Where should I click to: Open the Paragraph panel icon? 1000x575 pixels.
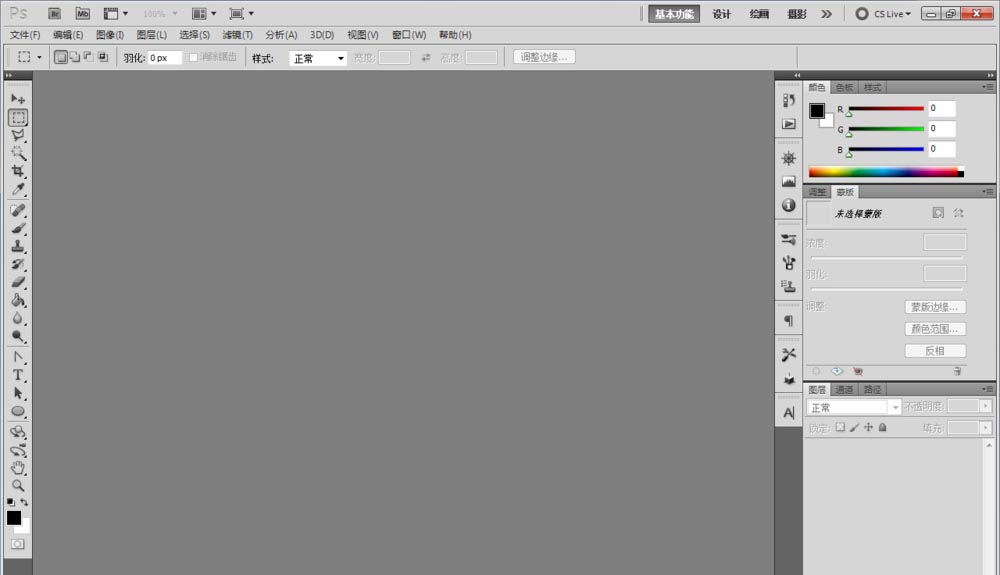[x=789, y=321]
